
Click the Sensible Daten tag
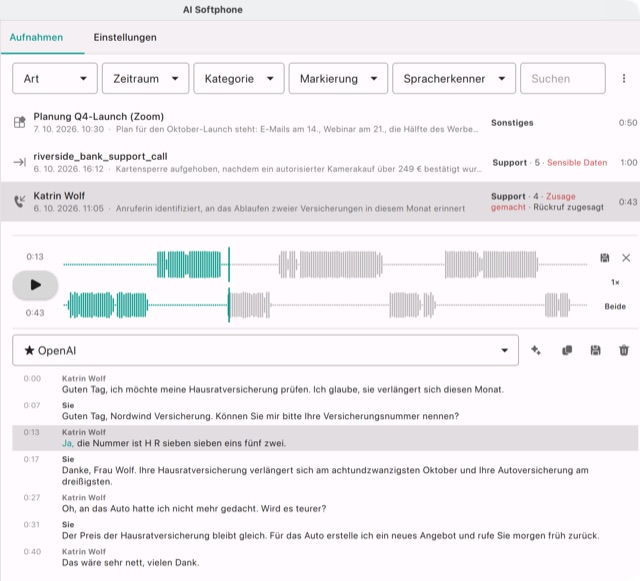click(577, 163)
